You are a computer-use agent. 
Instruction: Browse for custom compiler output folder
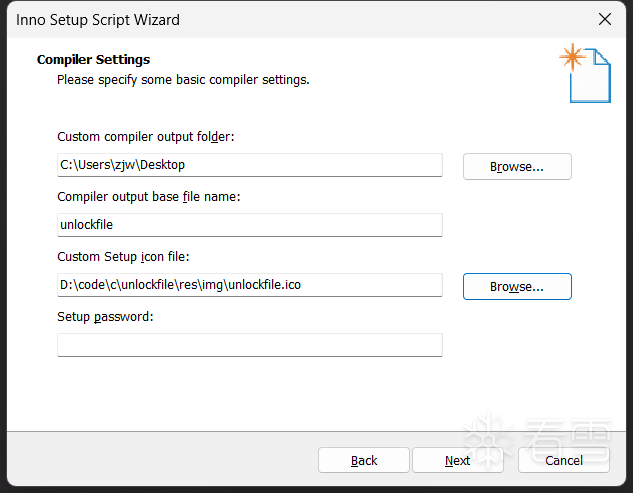click(x=517, y=166)
